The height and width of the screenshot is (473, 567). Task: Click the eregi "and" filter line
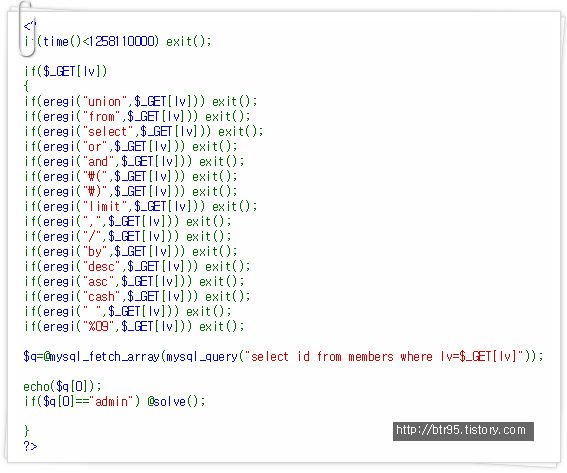pos(134,162)
